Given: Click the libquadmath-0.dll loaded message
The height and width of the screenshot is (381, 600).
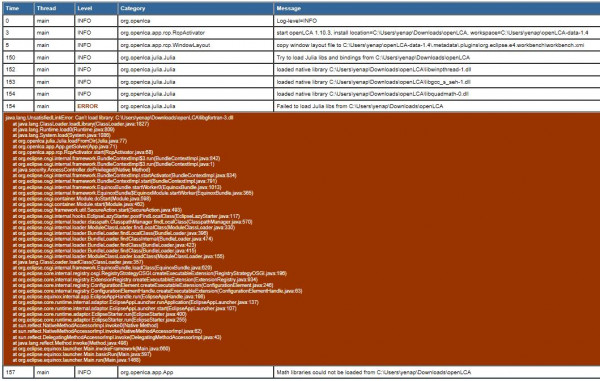Looking at the screenshot, I should coord(437,94).
